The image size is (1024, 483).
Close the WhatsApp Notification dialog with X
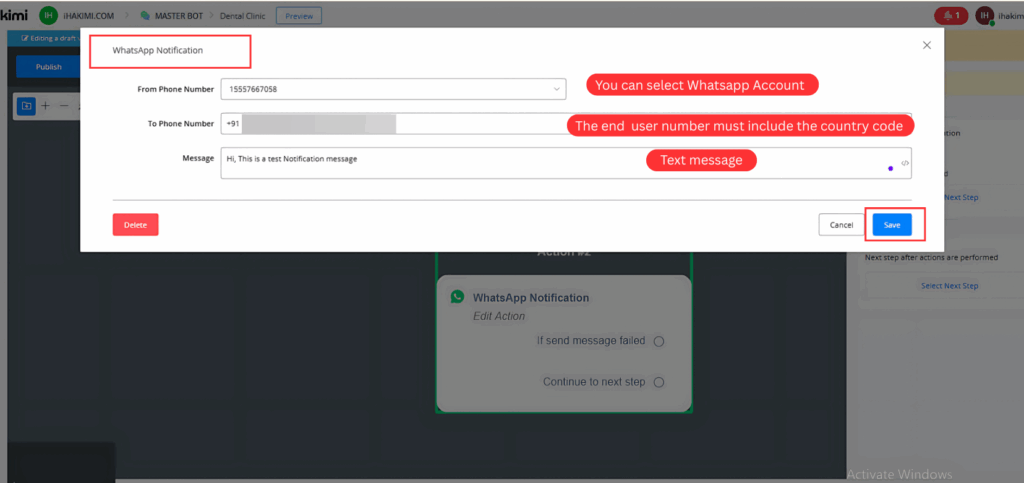point(926,45)
